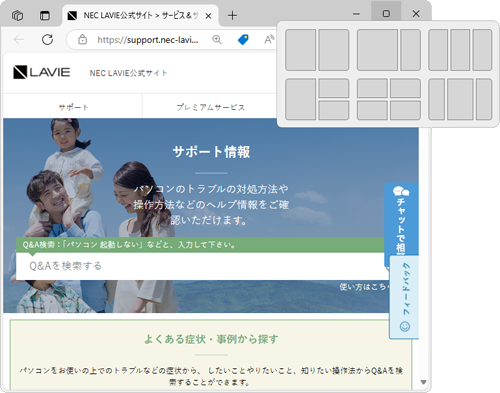500x393 pixels.
Task: Click the サポート情報 heading
Action: point(211,152)
